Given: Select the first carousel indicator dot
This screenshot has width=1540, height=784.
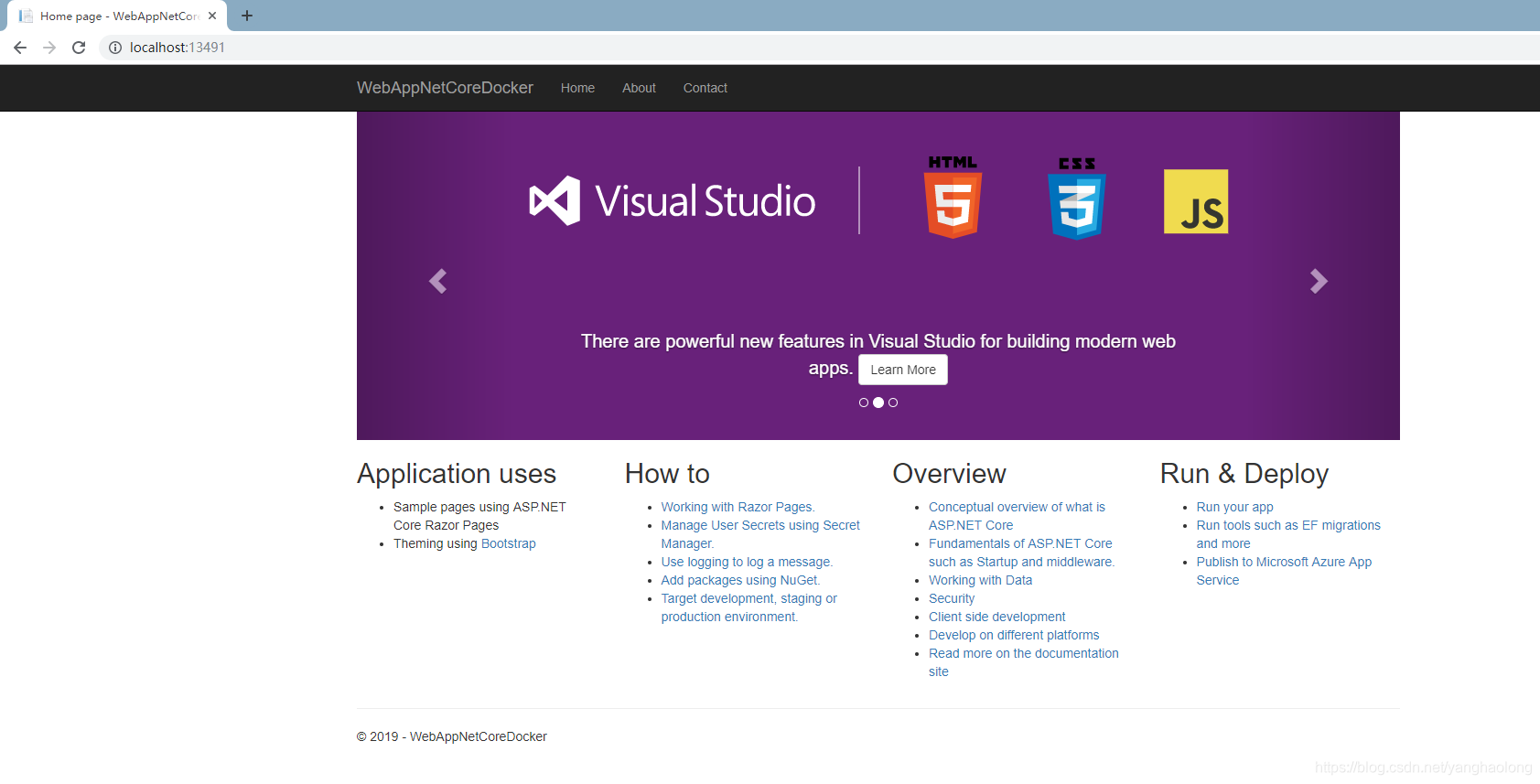Looking at the screenshot, I should (x=864, y=403).
